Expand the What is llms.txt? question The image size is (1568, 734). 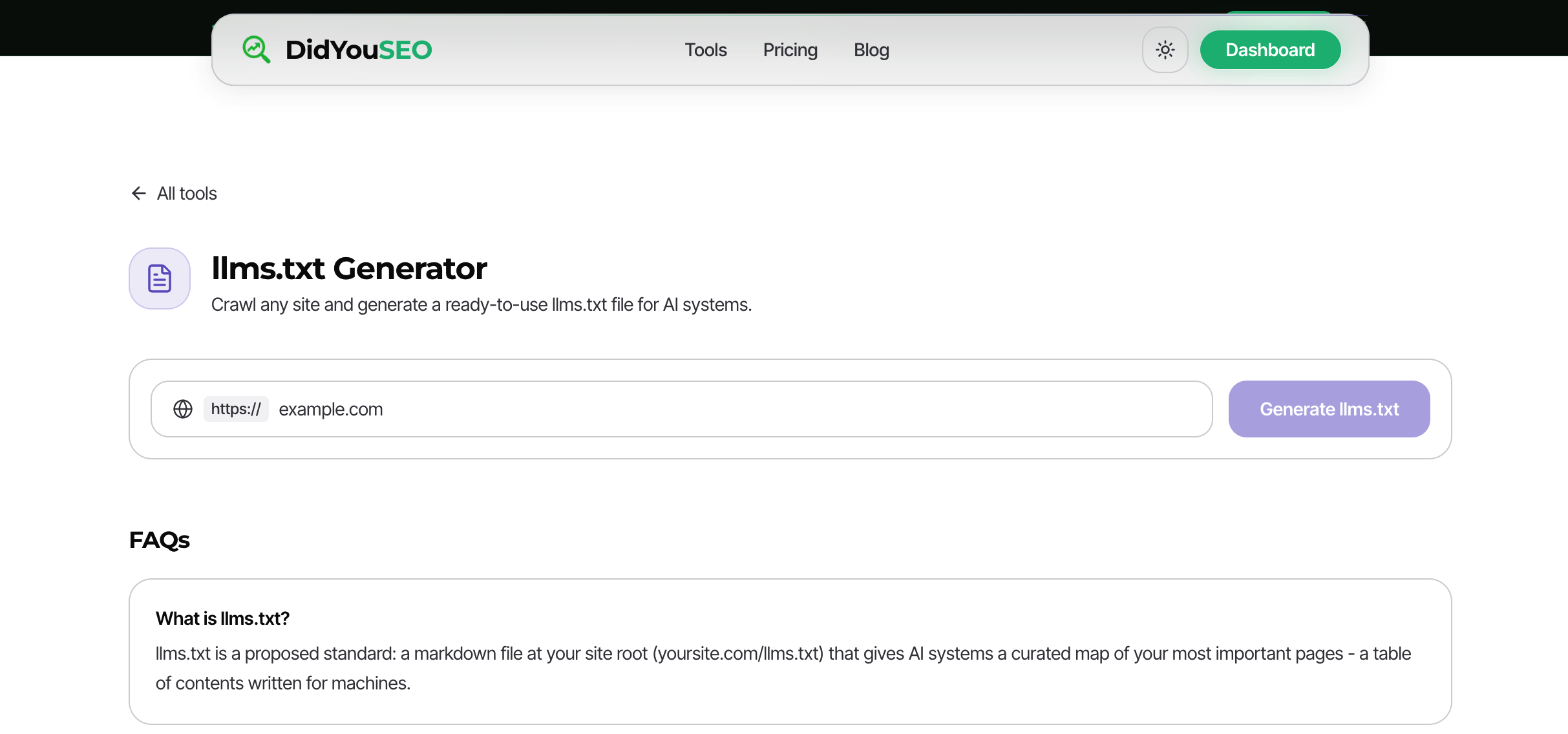click(222, 618)
